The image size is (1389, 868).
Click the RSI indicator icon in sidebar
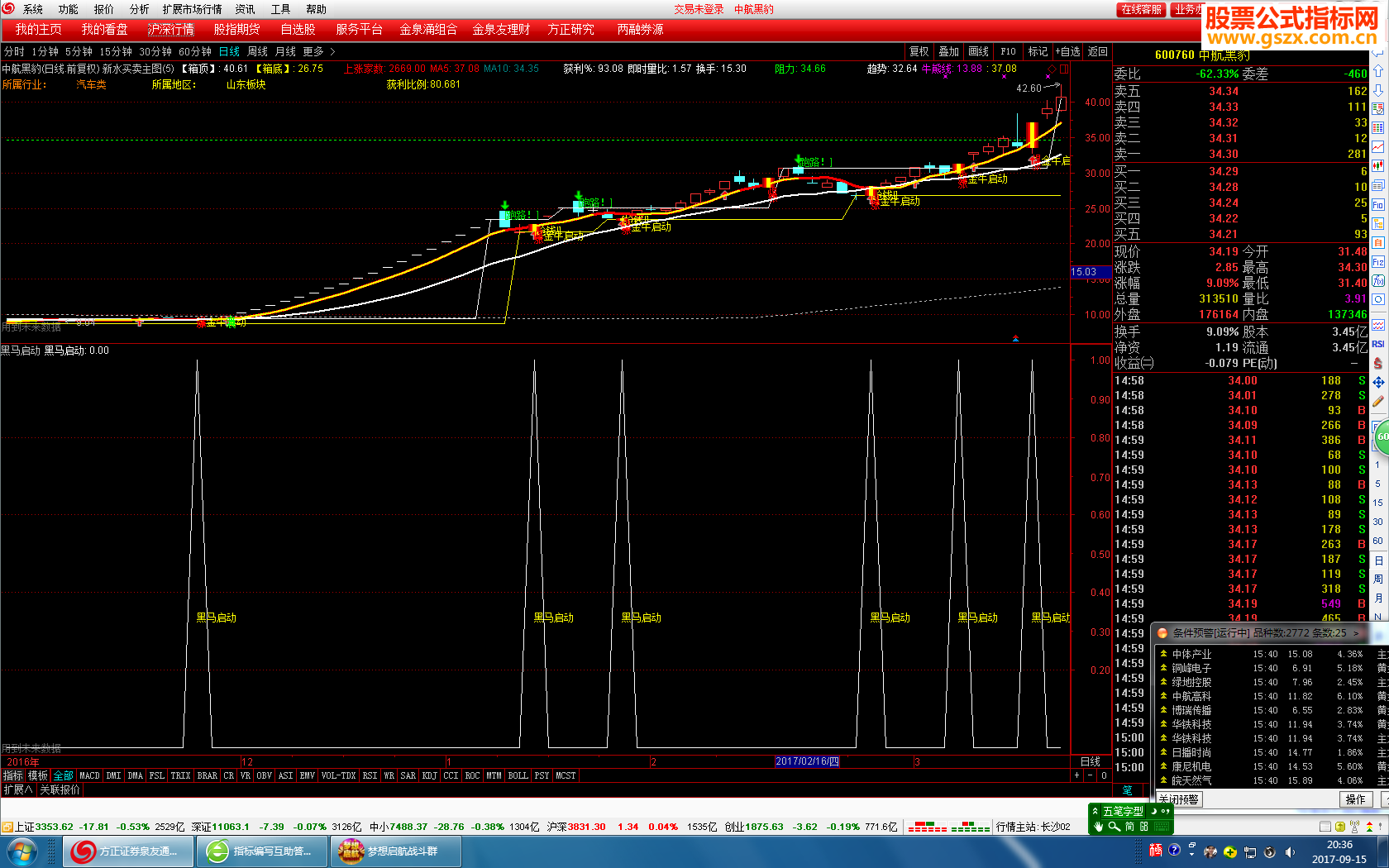[1378, 344]
